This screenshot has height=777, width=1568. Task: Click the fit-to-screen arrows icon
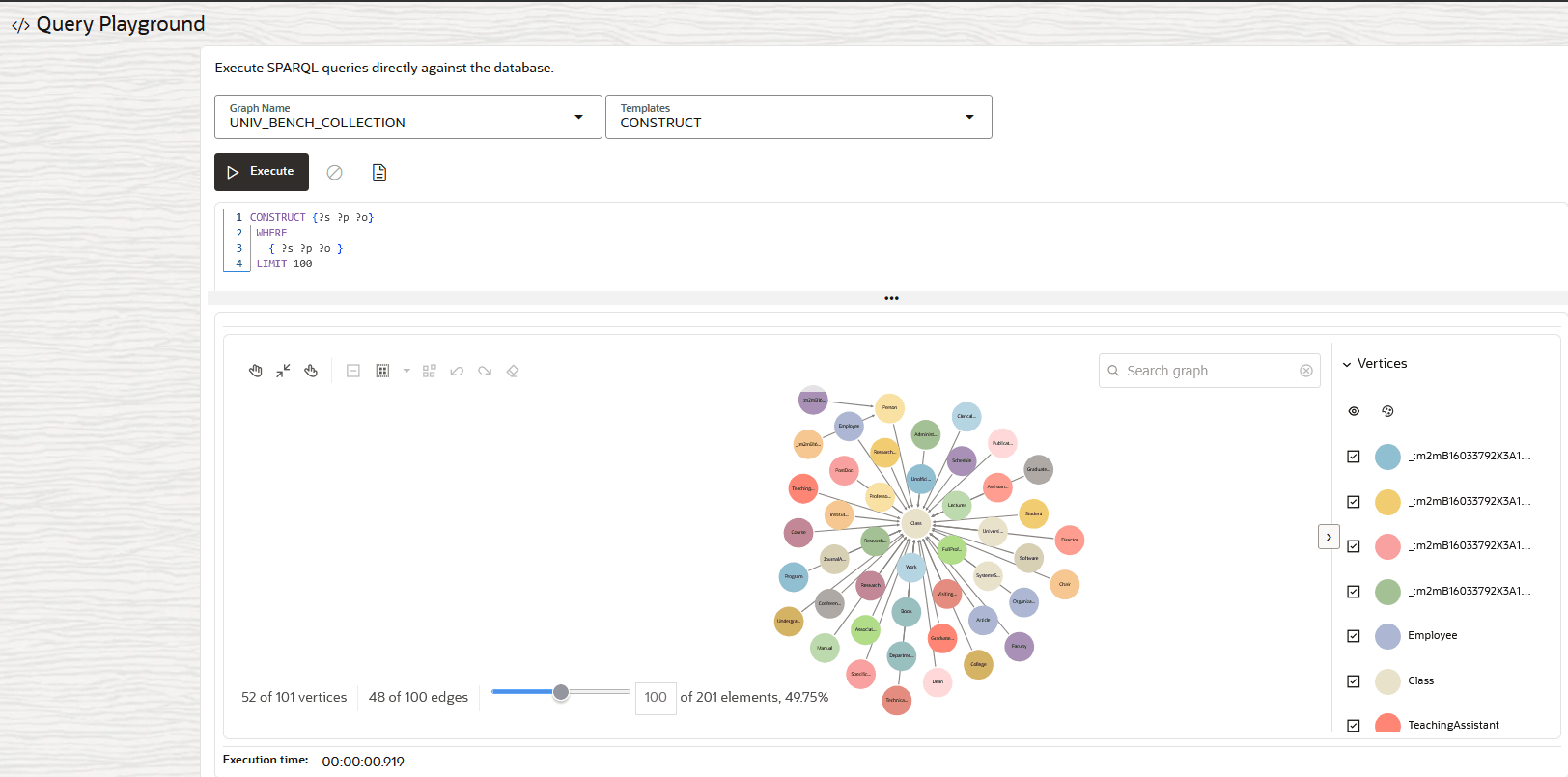pos(283,371)
